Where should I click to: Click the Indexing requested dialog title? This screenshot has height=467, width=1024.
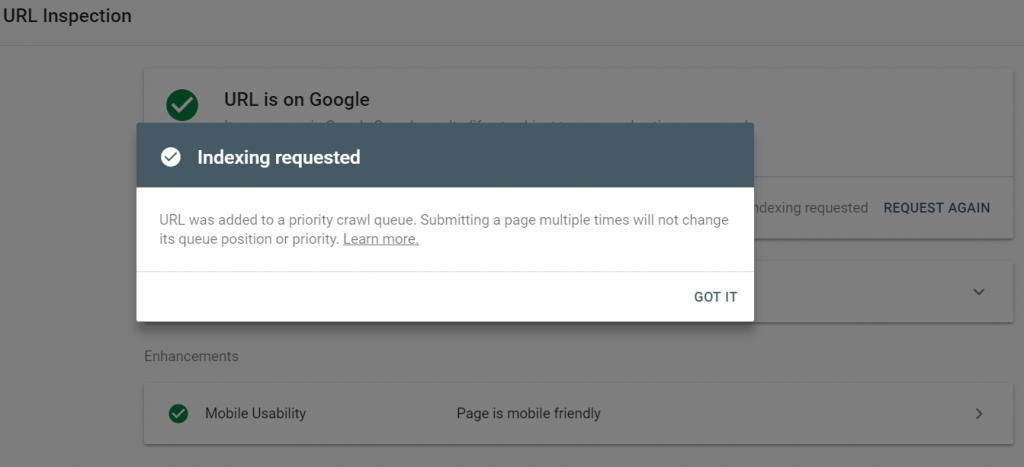[x=279, y=157]
